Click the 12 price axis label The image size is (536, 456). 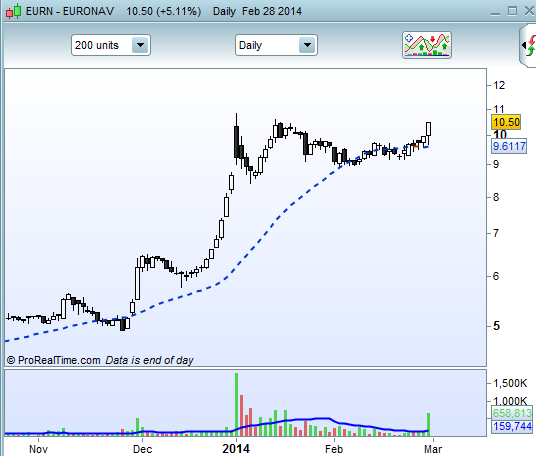[x=499, y=85]
